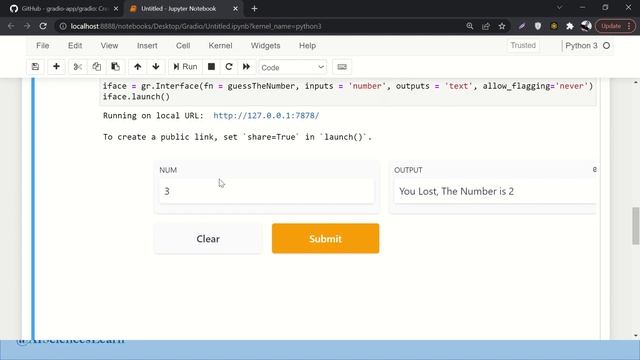Open the Edit menu
640x360 pixels.
pyautogui.click(x=75, y=46)
